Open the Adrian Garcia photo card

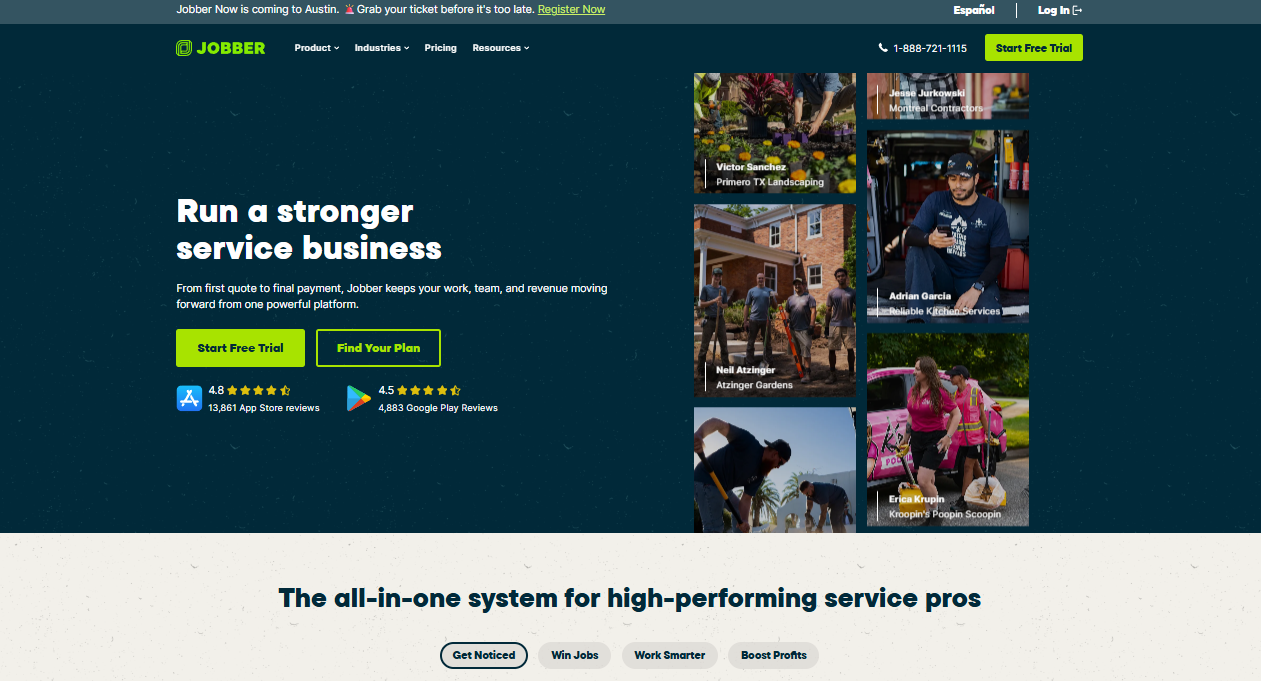tap(948, 226)
